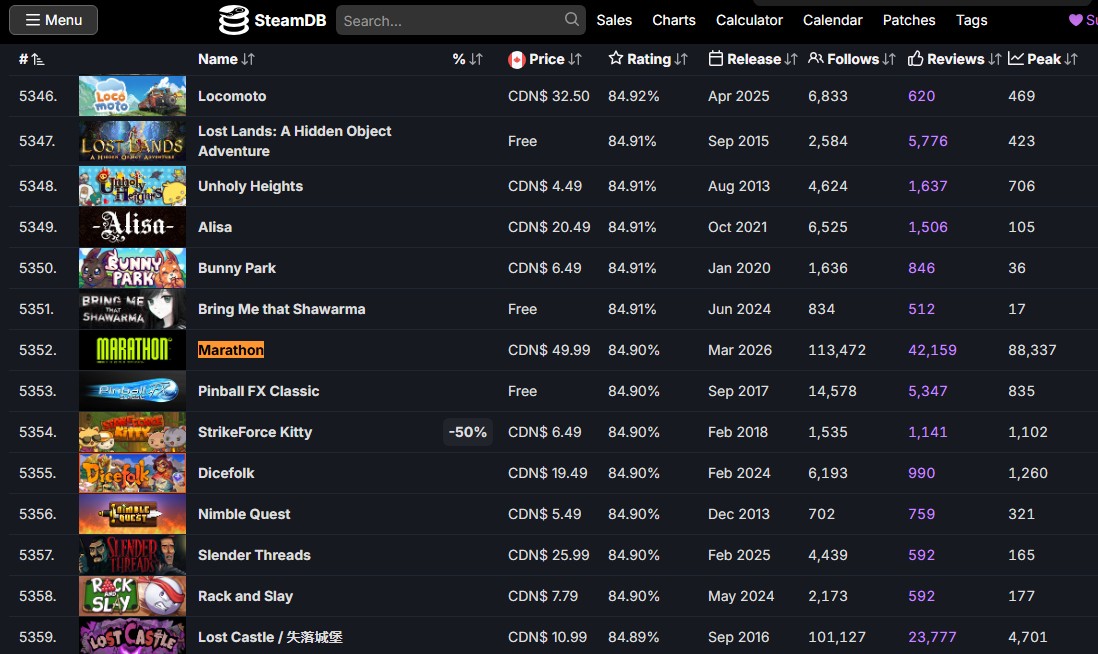The height and width of the screenshot is (654, 1098).
Task: Open Lost Castle's 23,777 reviews count
Action: pyautogui.click(x=932, y=637)
